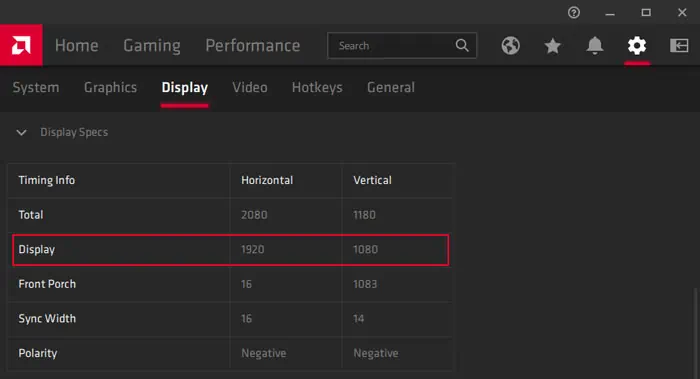Open the favorites star icon

pyautogui.click(x=553, y=46)
